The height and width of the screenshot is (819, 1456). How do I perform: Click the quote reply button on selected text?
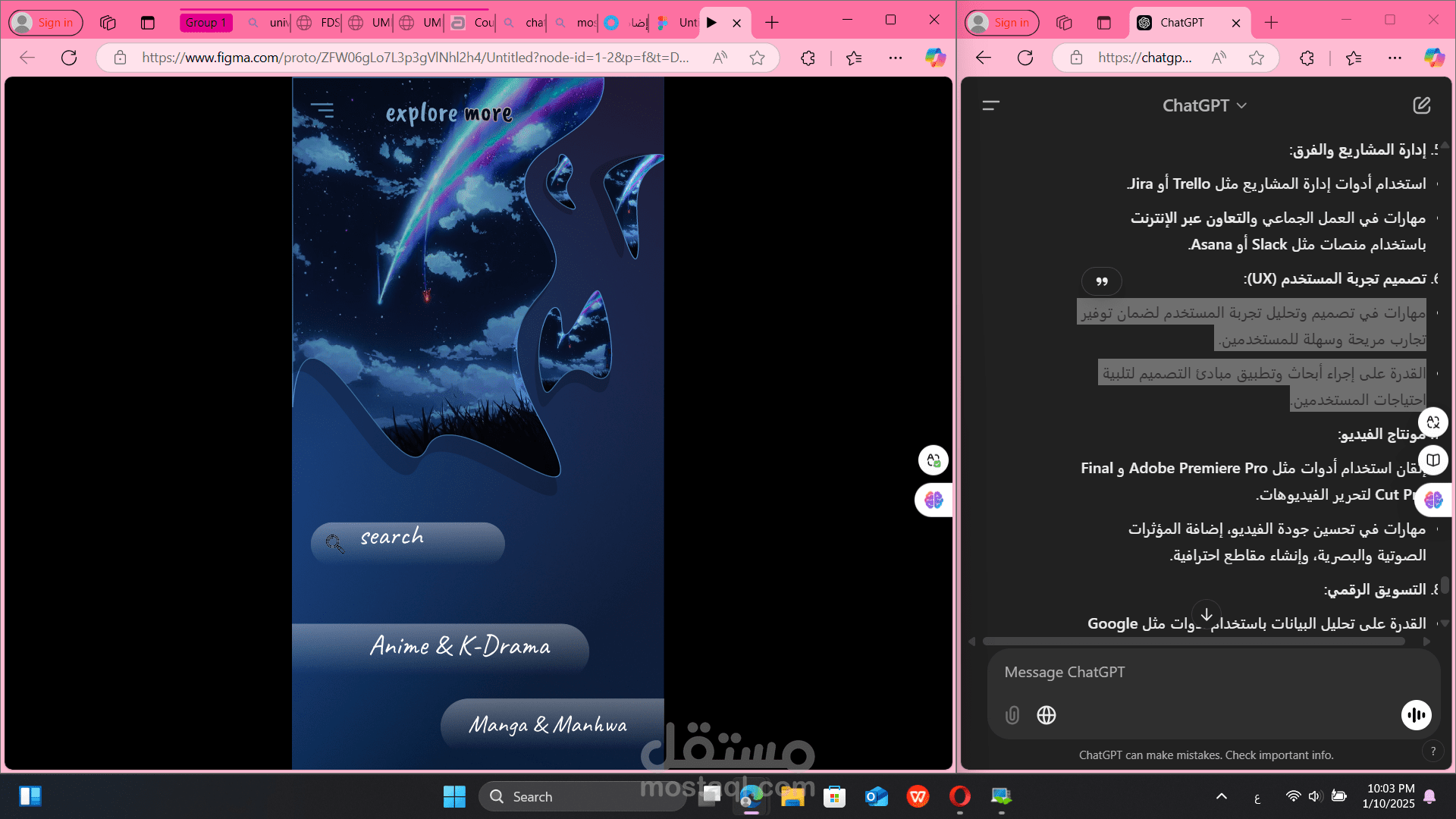click(x=1102, y=281)
